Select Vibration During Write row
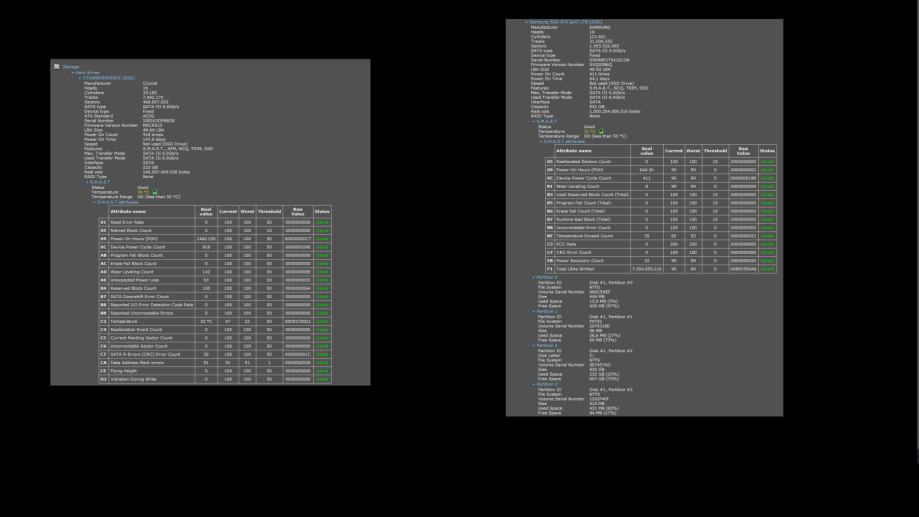Image resolution: width=919 pixels, height=517 pixels. (215, 379)
